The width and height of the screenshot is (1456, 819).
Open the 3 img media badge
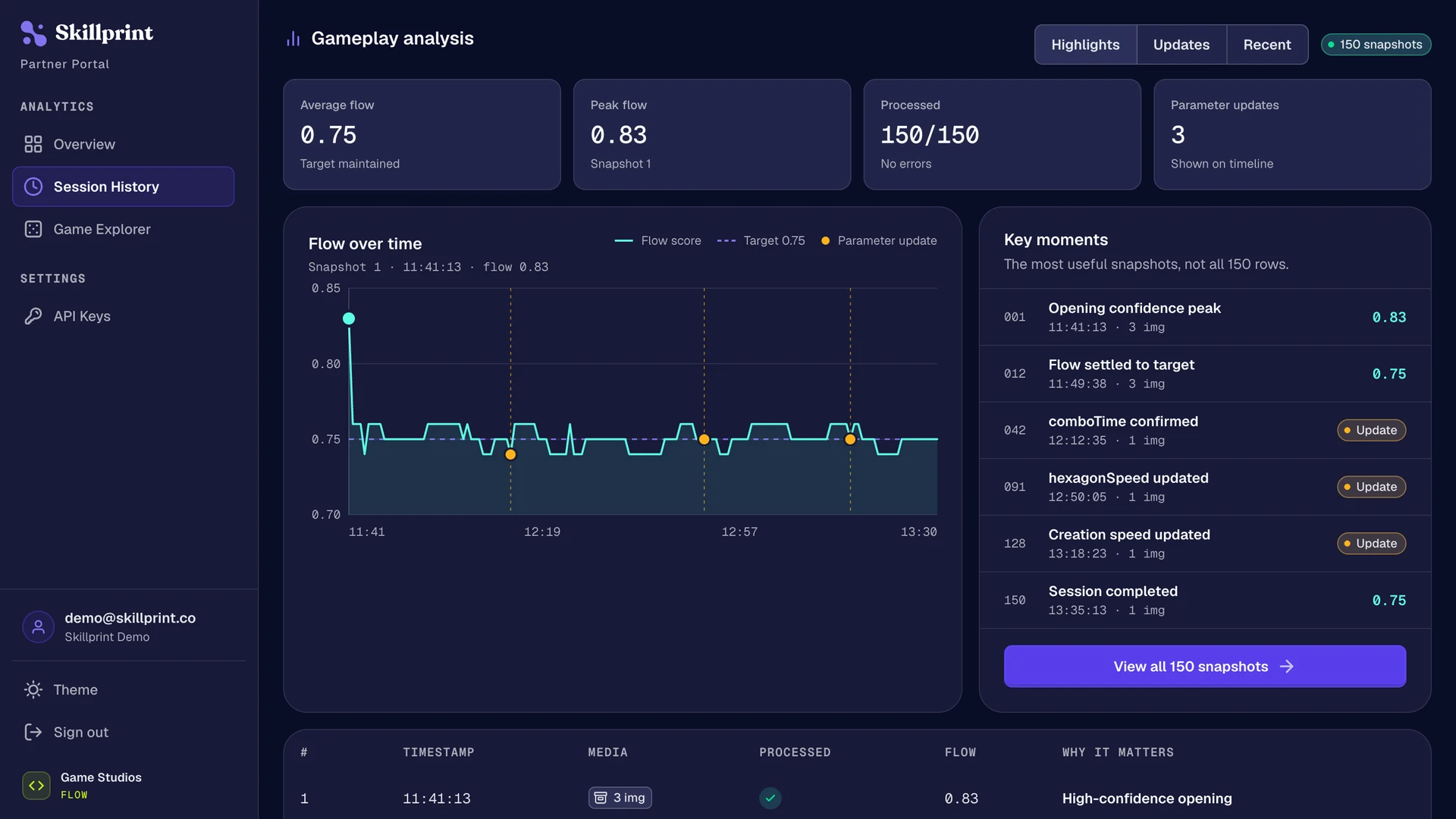pyautogui.click(x=620, y=798)
